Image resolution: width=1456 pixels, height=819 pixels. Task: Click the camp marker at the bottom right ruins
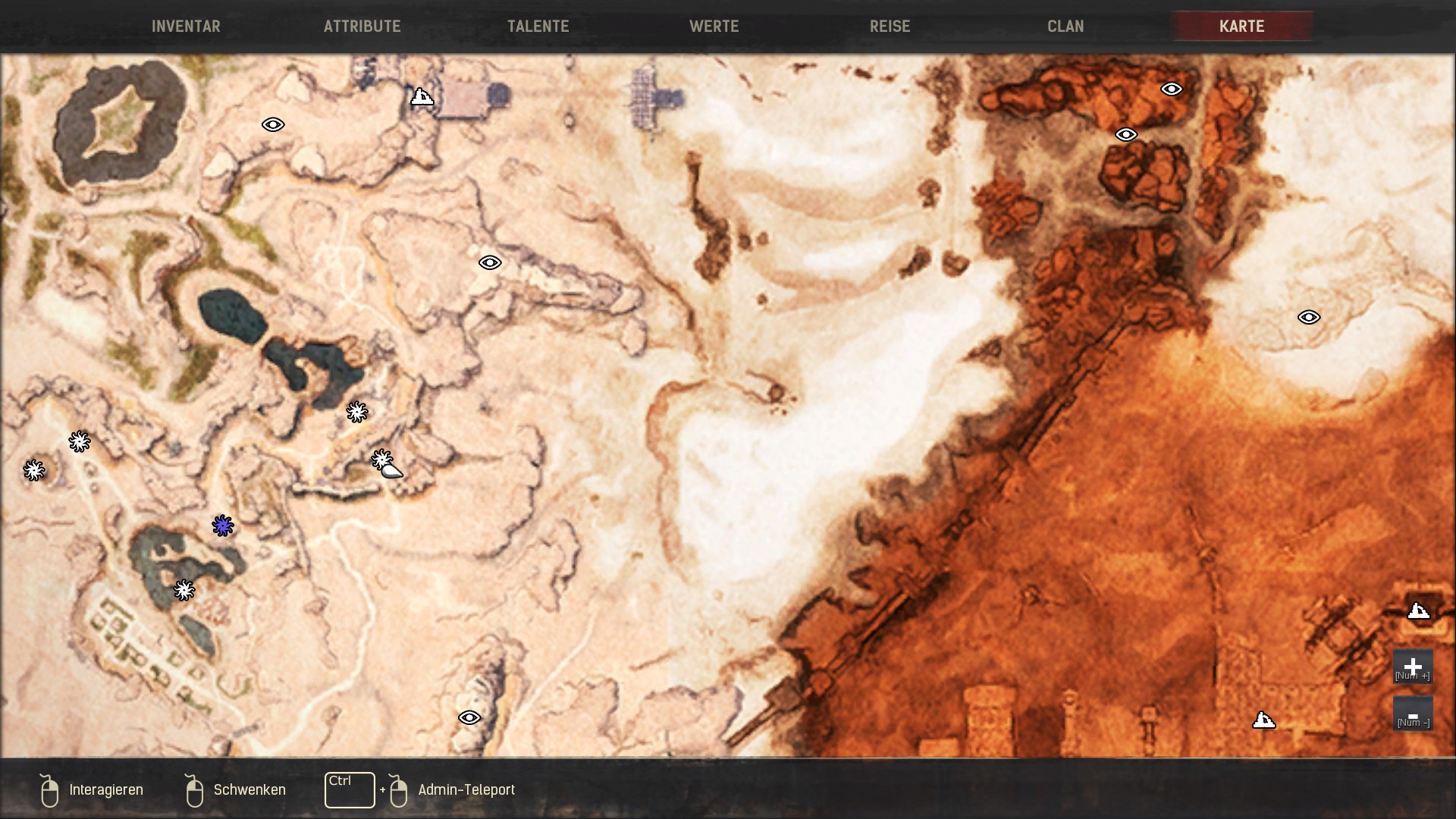(x=1263, y=720)
